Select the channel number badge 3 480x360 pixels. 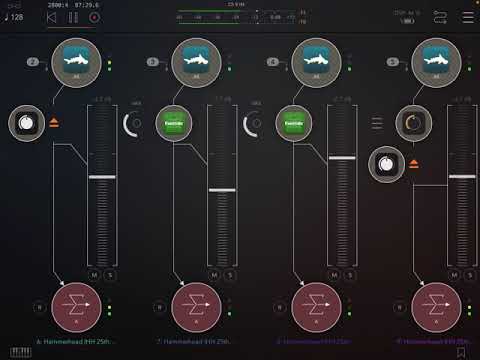pyautogui.click(x=153, y=62)
